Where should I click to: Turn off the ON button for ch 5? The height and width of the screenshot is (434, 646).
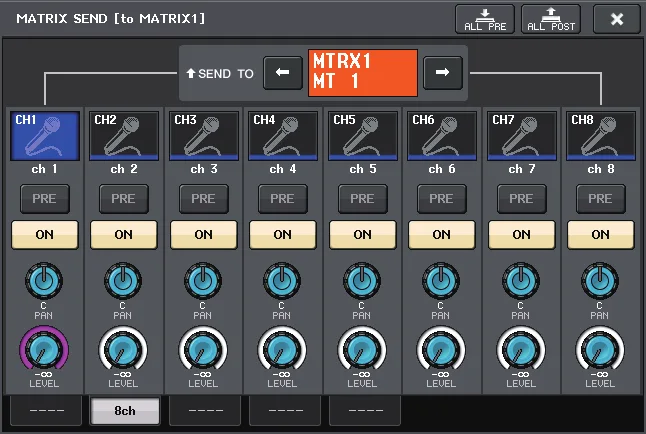[x=363, y=235]
